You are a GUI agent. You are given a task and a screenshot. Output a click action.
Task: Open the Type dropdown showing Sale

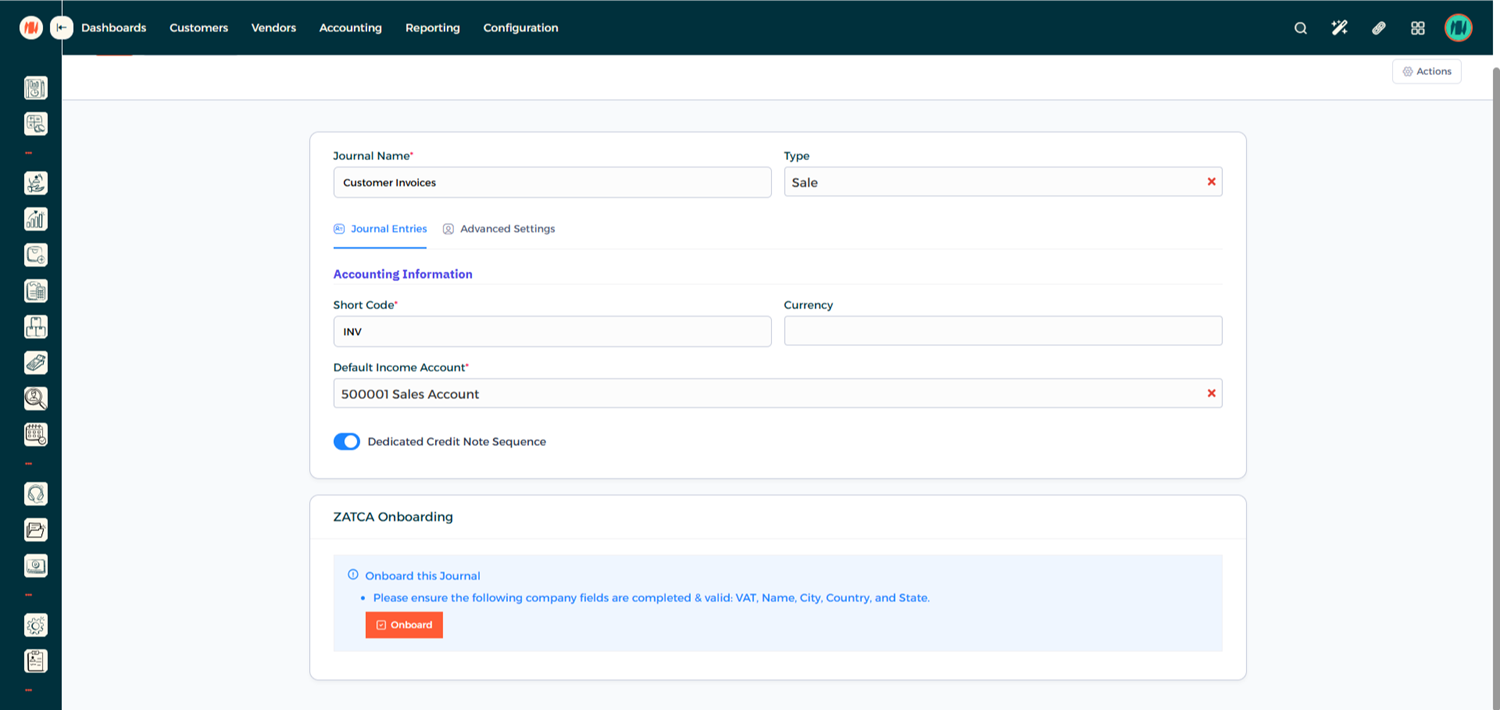tap(990, 182)
